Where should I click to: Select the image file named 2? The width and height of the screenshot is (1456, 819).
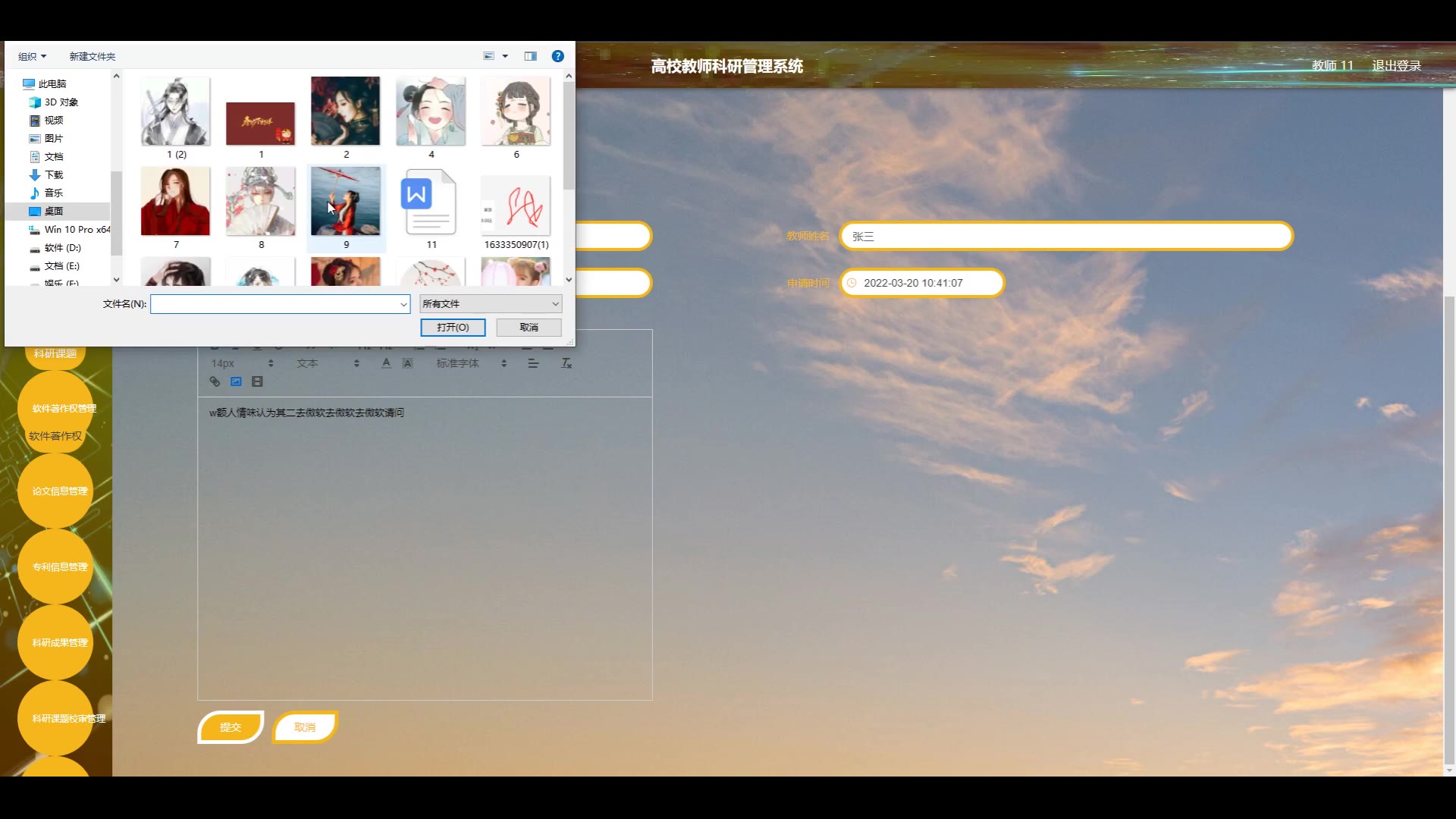[x=346, y=118]
